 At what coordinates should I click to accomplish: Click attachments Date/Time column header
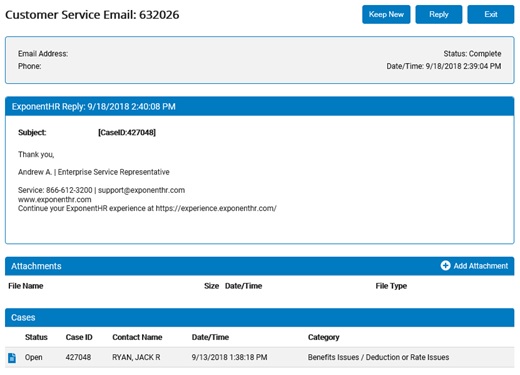pyautogui.click(x=243, y=286)
